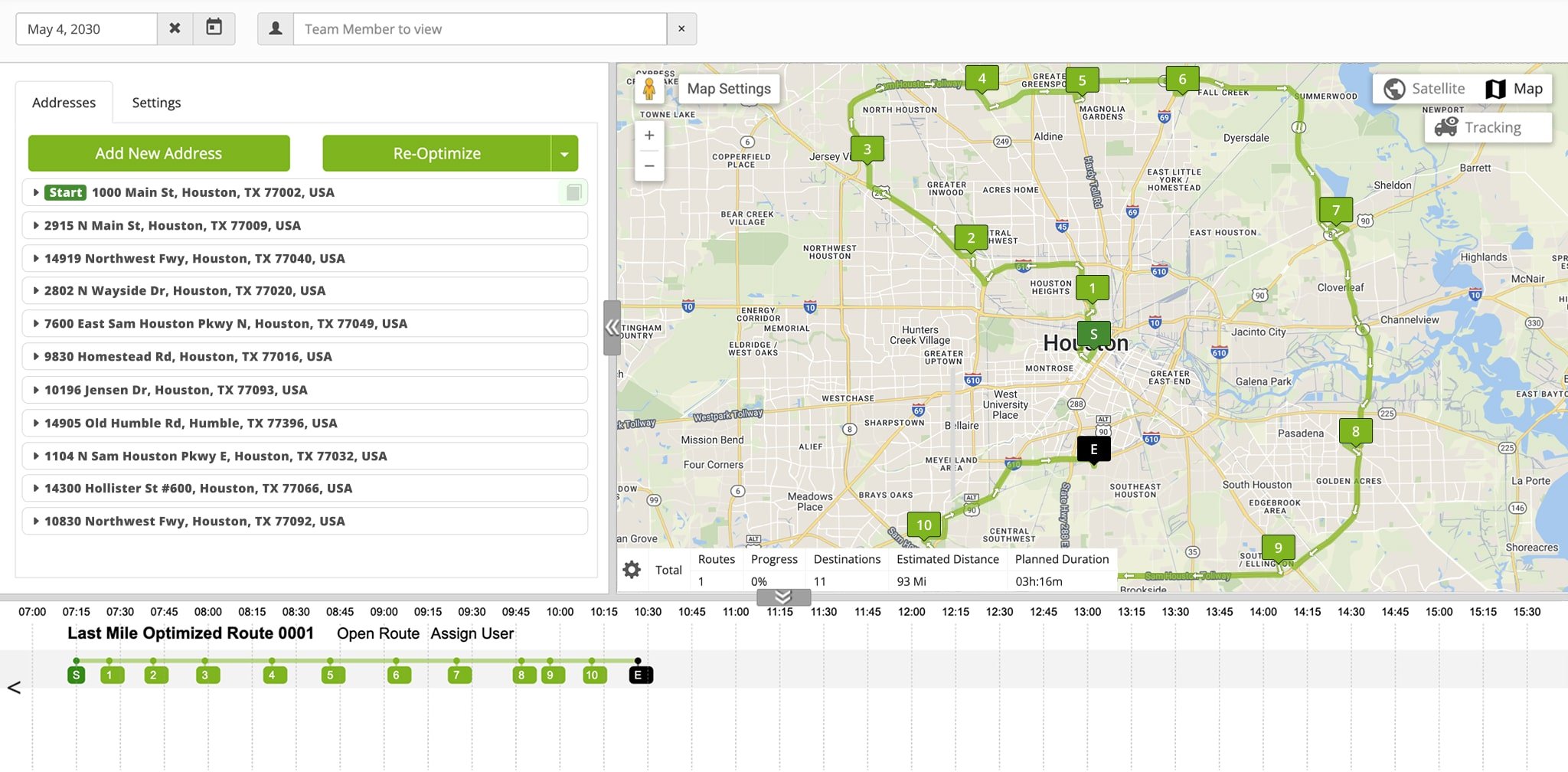The height and width of the screenshot is (772, 1568).
Task: Click map marker 9
Action: tap(1278, 548)
